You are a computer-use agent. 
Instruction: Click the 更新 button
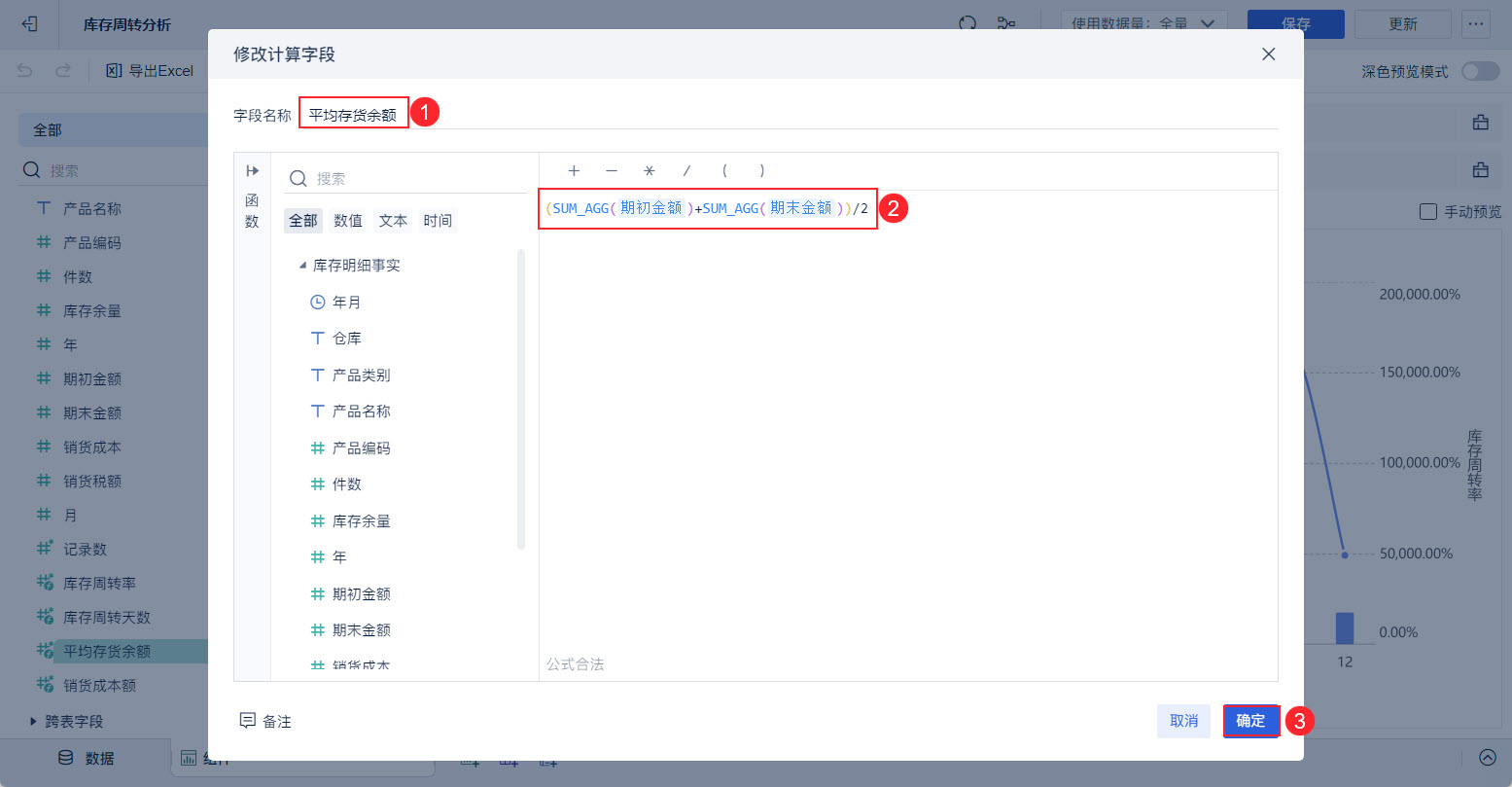tap(1402, 24)
